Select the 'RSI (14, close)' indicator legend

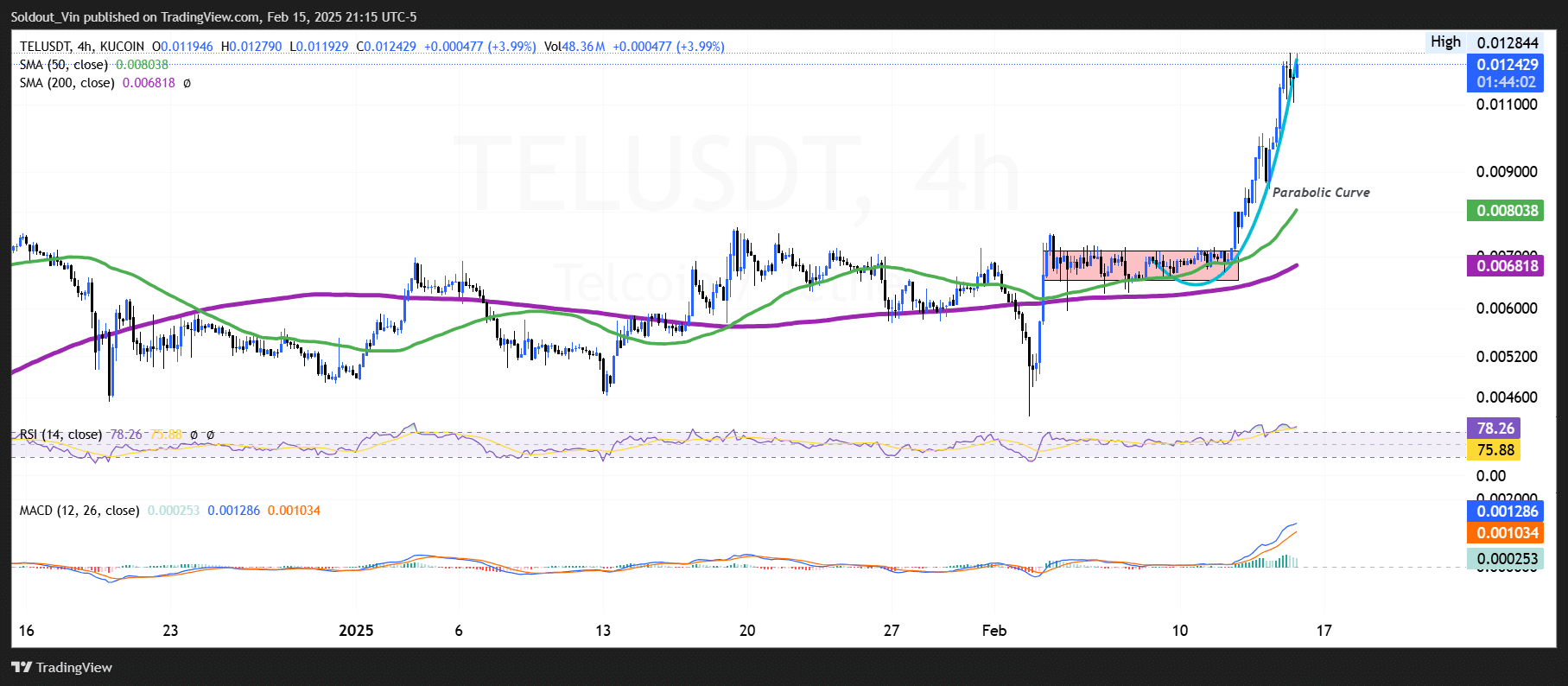point(60,435)
